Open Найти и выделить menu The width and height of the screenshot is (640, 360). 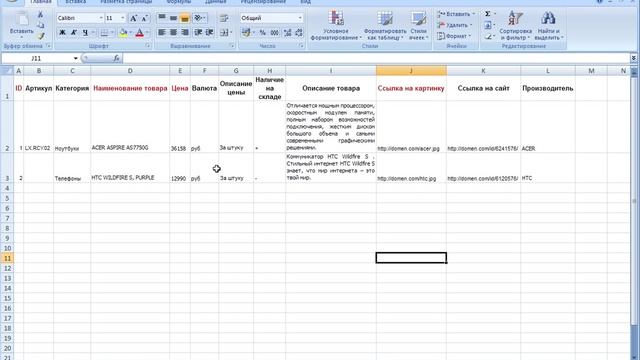pyautogui.click(x=549, y=25)
